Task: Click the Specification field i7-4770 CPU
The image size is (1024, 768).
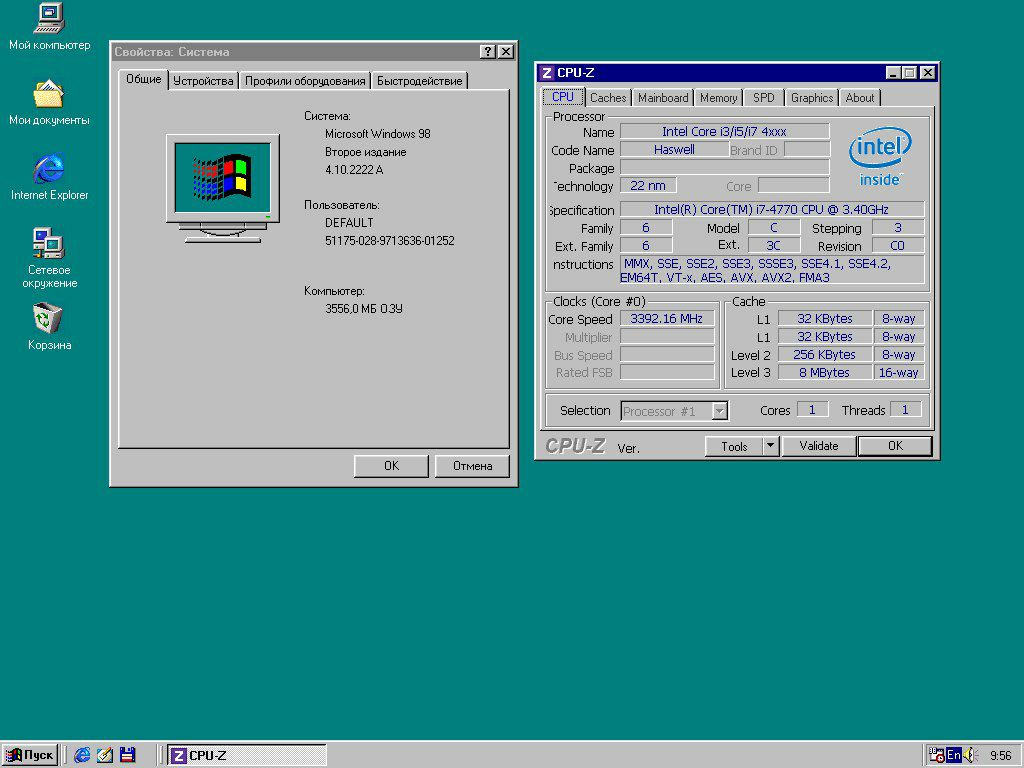Action: (771, 210)
